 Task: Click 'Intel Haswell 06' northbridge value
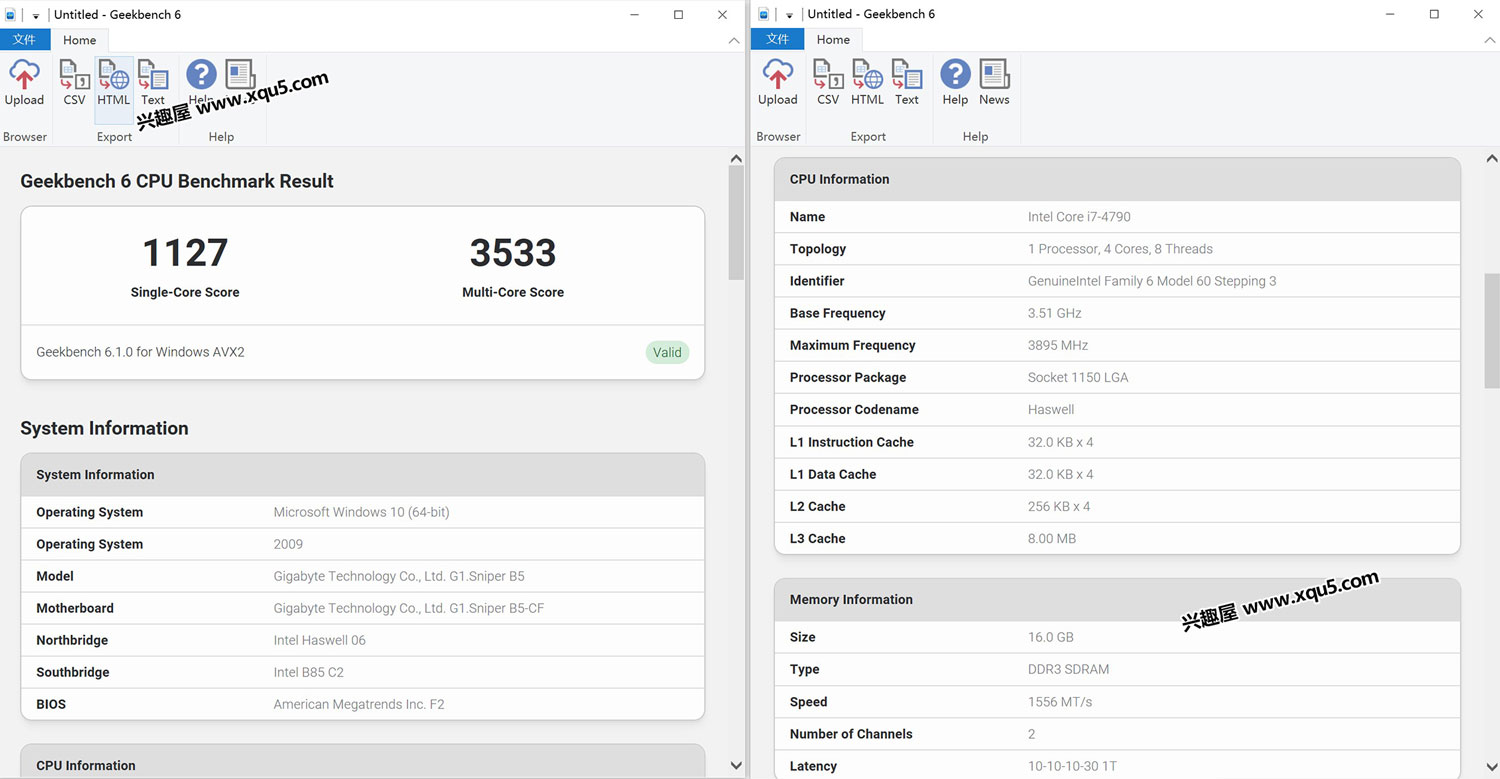[x=320, y=640]
